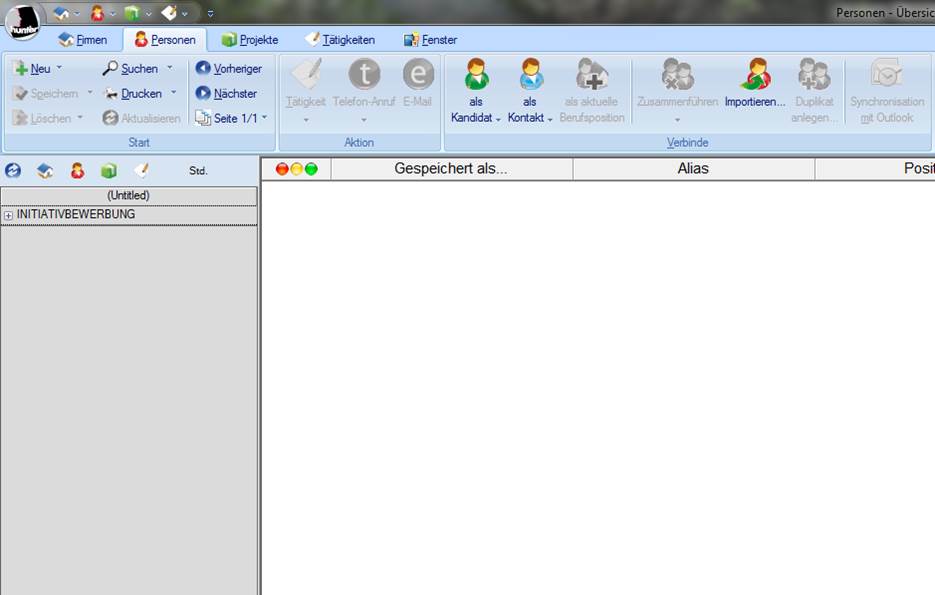Switch to the Projekte ribbon tab

250,40
